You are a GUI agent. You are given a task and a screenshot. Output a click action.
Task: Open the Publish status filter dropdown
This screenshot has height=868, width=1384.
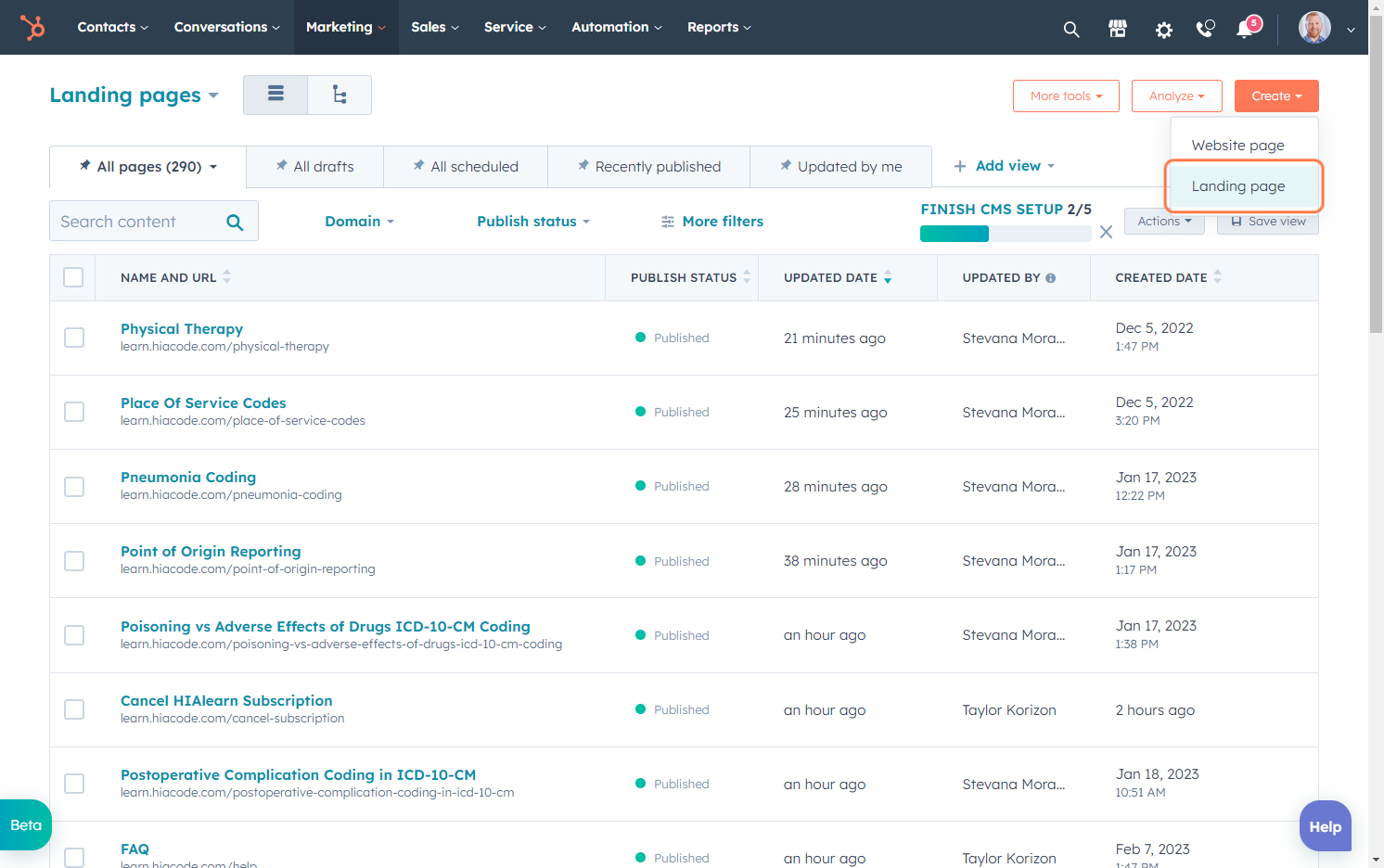click(x=533, y=222)
